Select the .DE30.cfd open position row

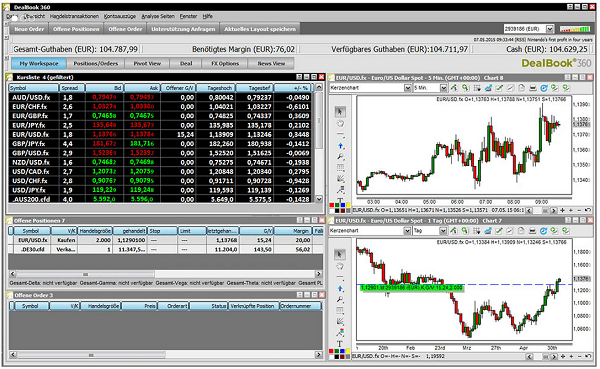coord(165,249)
